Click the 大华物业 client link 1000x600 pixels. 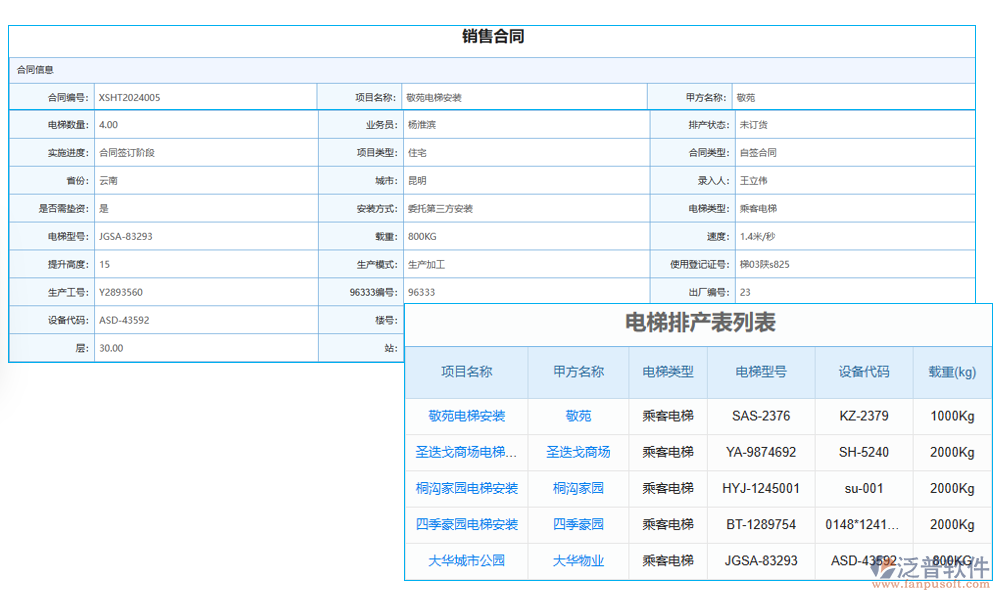(x=578, y=560)
